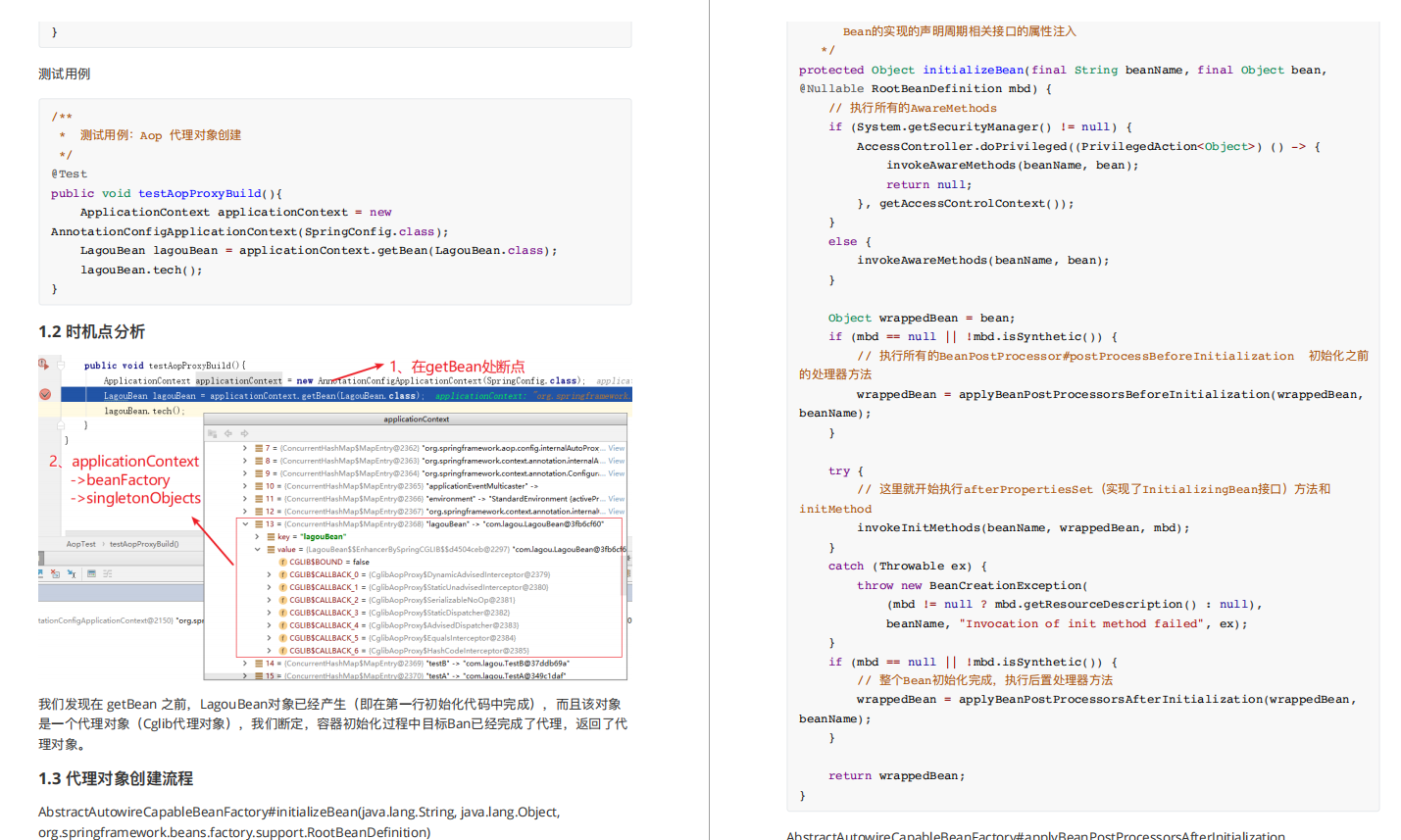Click AopTest in the debugger breadcrumb

(81, 543)
